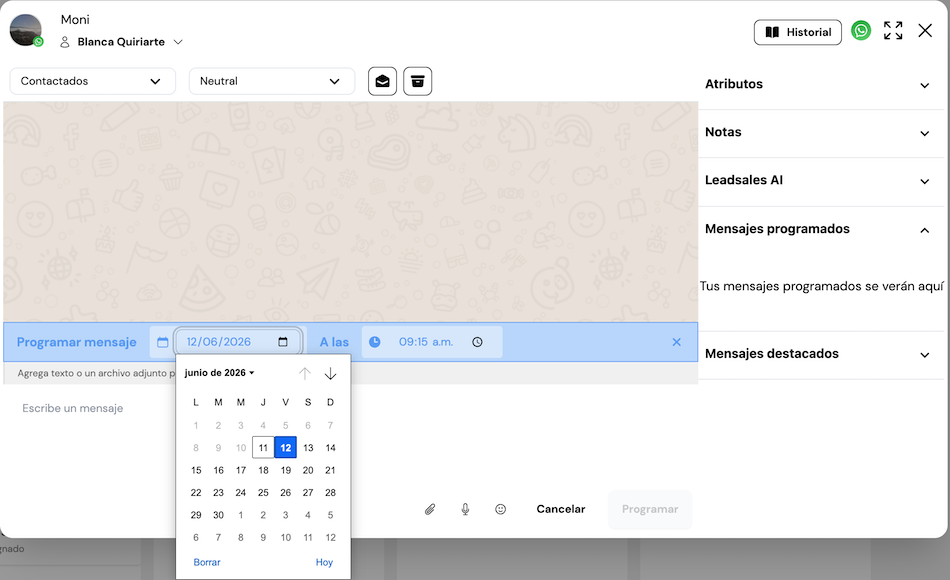Select June 26 in the calendar
Screen dimensions: 950x580
(x=285, y=493)
